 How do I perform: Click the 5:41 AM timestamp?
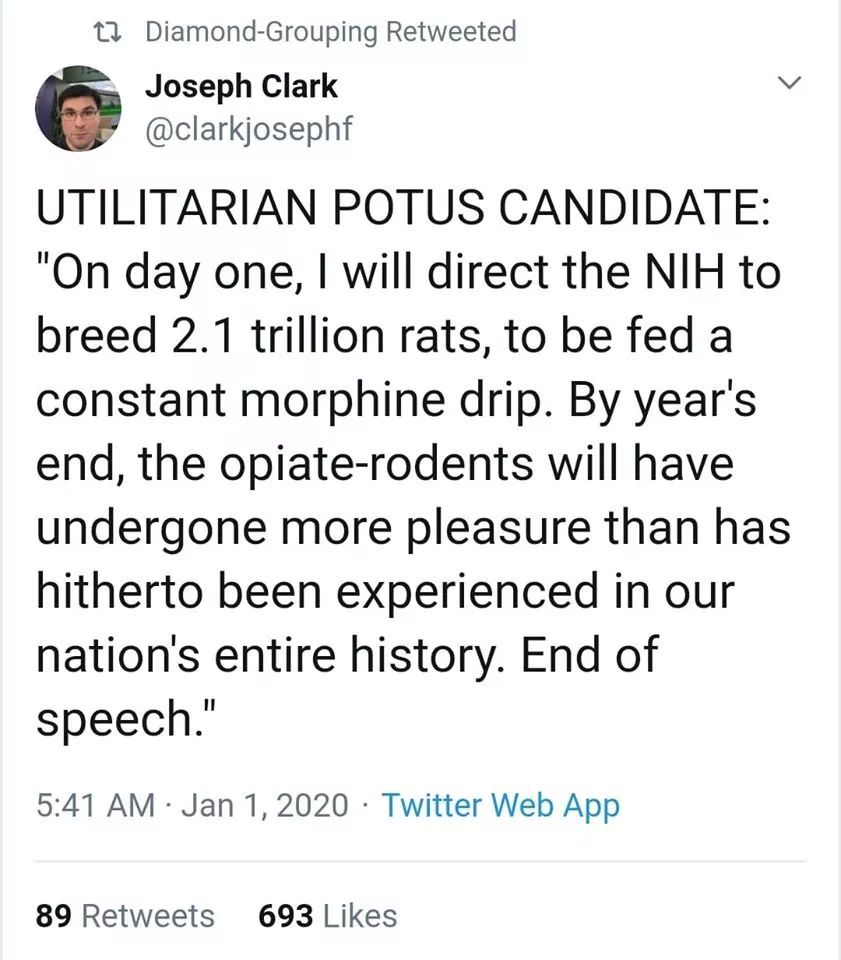(x=94, y=805)
